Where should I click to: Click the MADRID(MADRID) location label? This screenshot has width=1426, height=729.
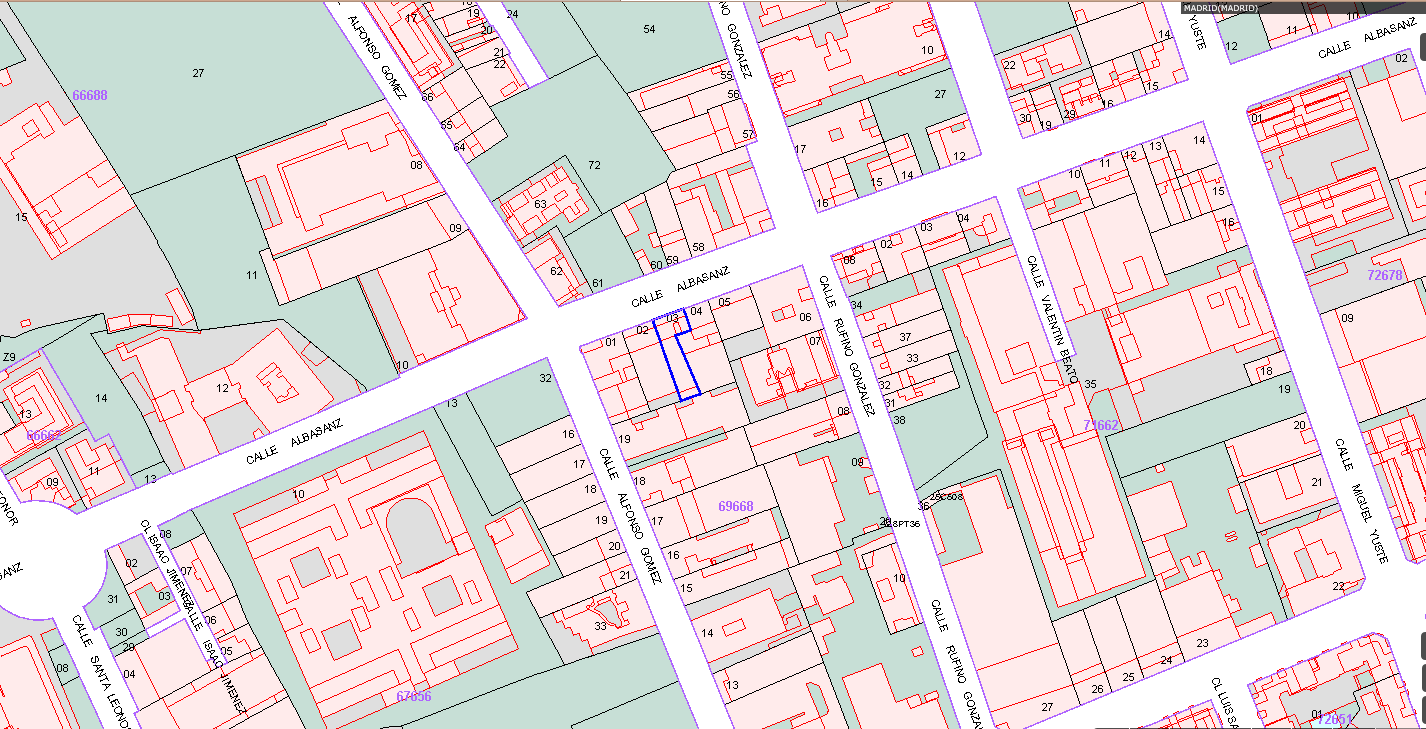[x=1221, y=8]
